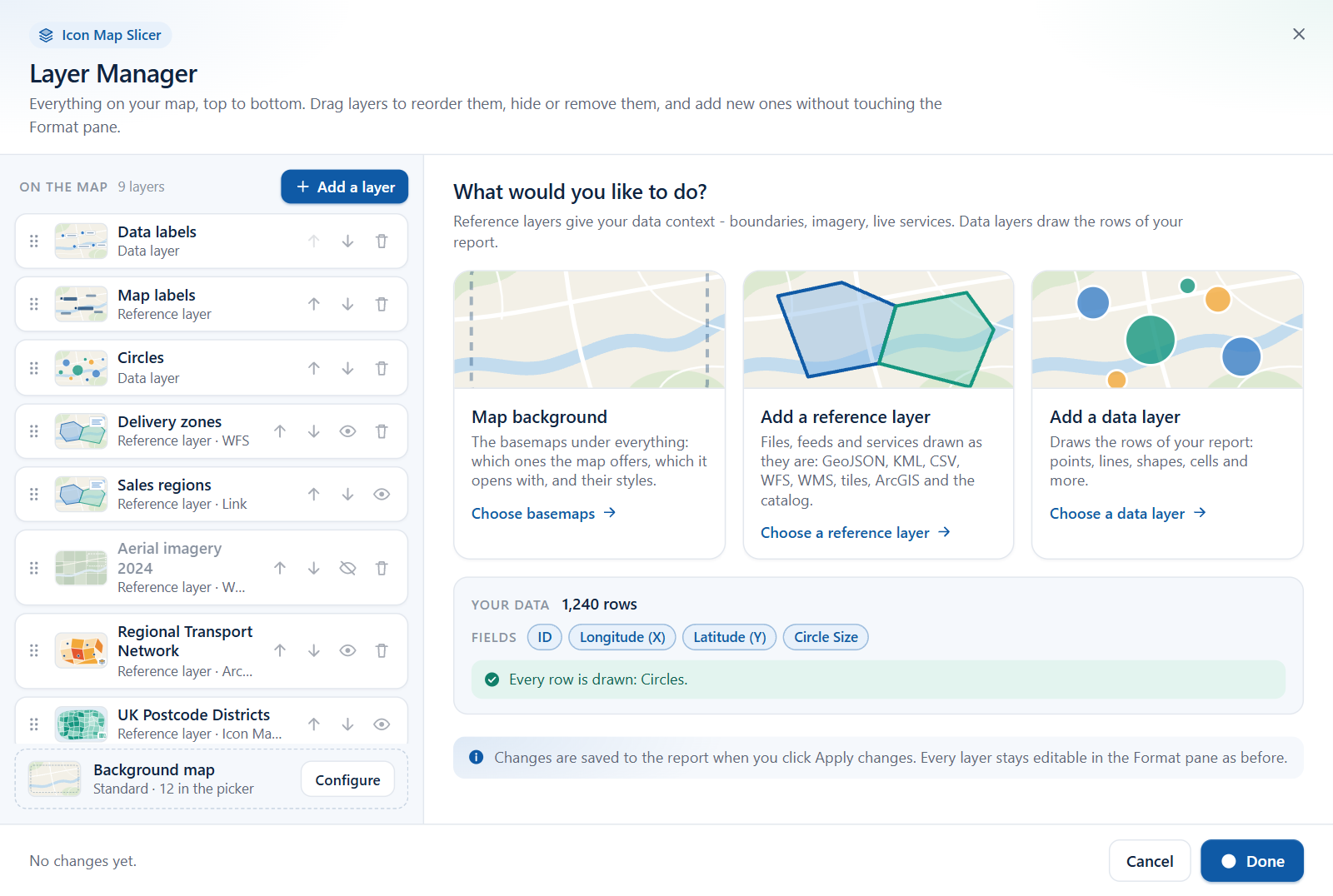Configure the Background map
The width and height of the screenshot is (1333, 896).
(x=347, y=780)
